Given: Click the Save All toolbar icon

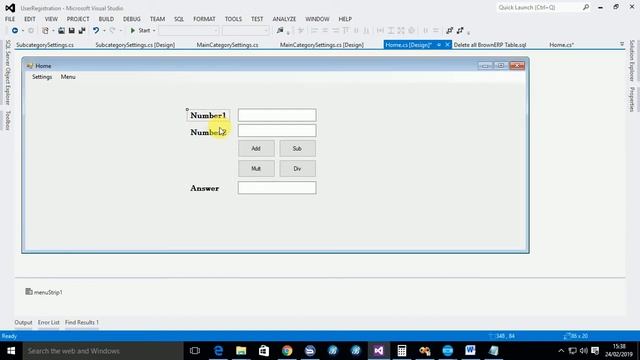Looking at the screenshot, I should tap(82, 31).
